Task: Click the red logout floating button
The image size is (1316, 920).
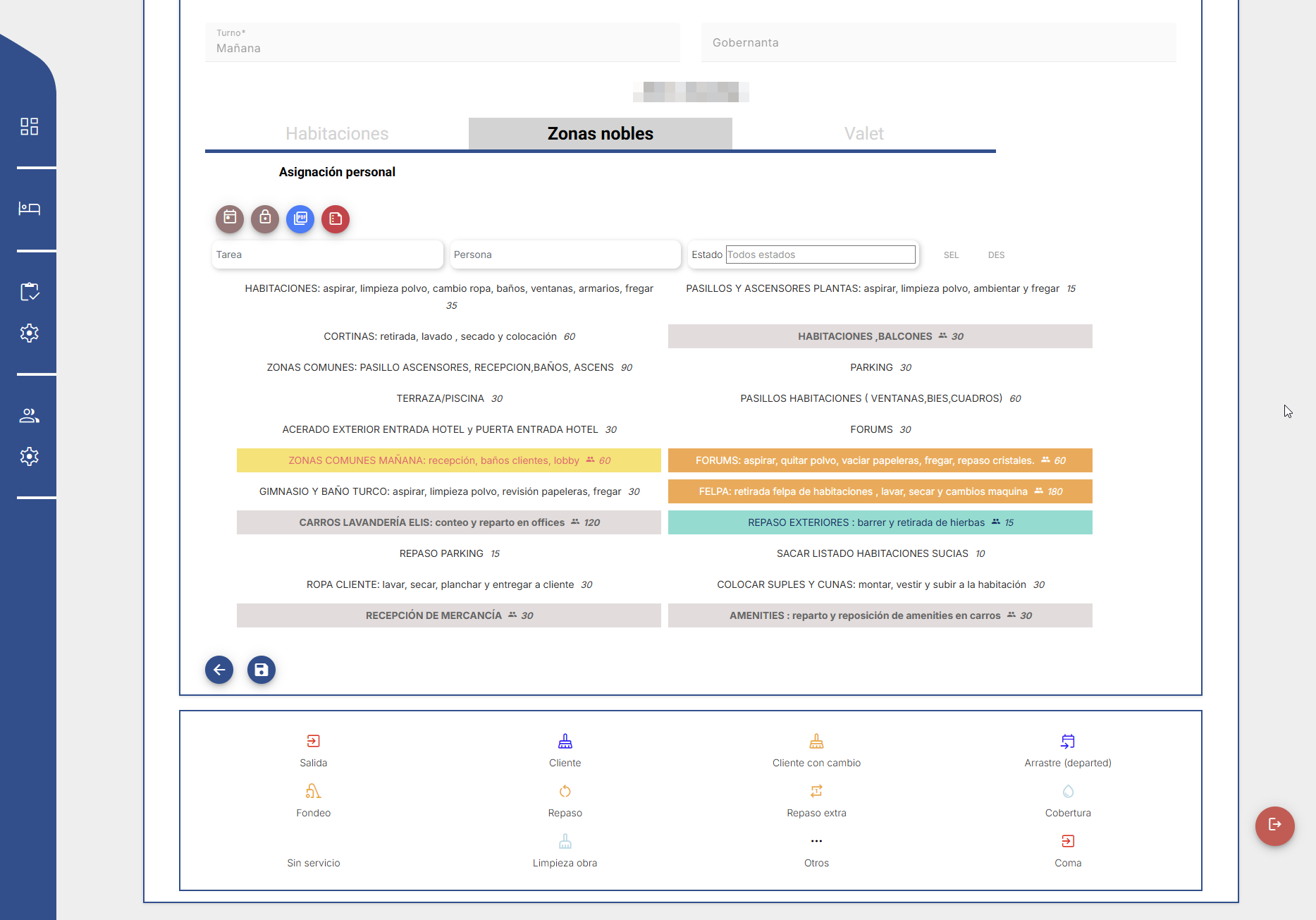Action: coord(1274,825)
